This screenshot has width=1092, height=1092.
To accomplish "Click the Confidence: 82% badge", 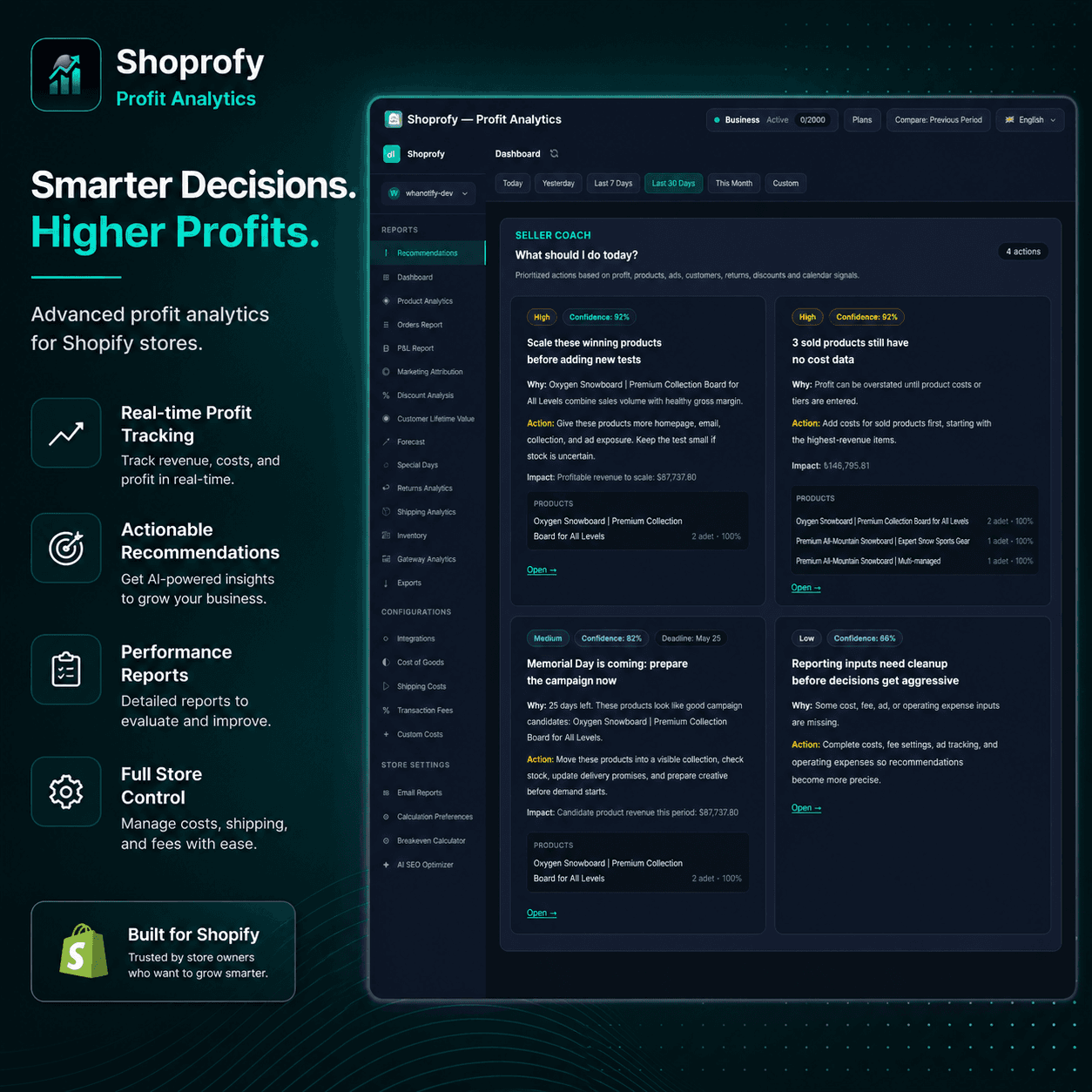I will tap(611, 638).
